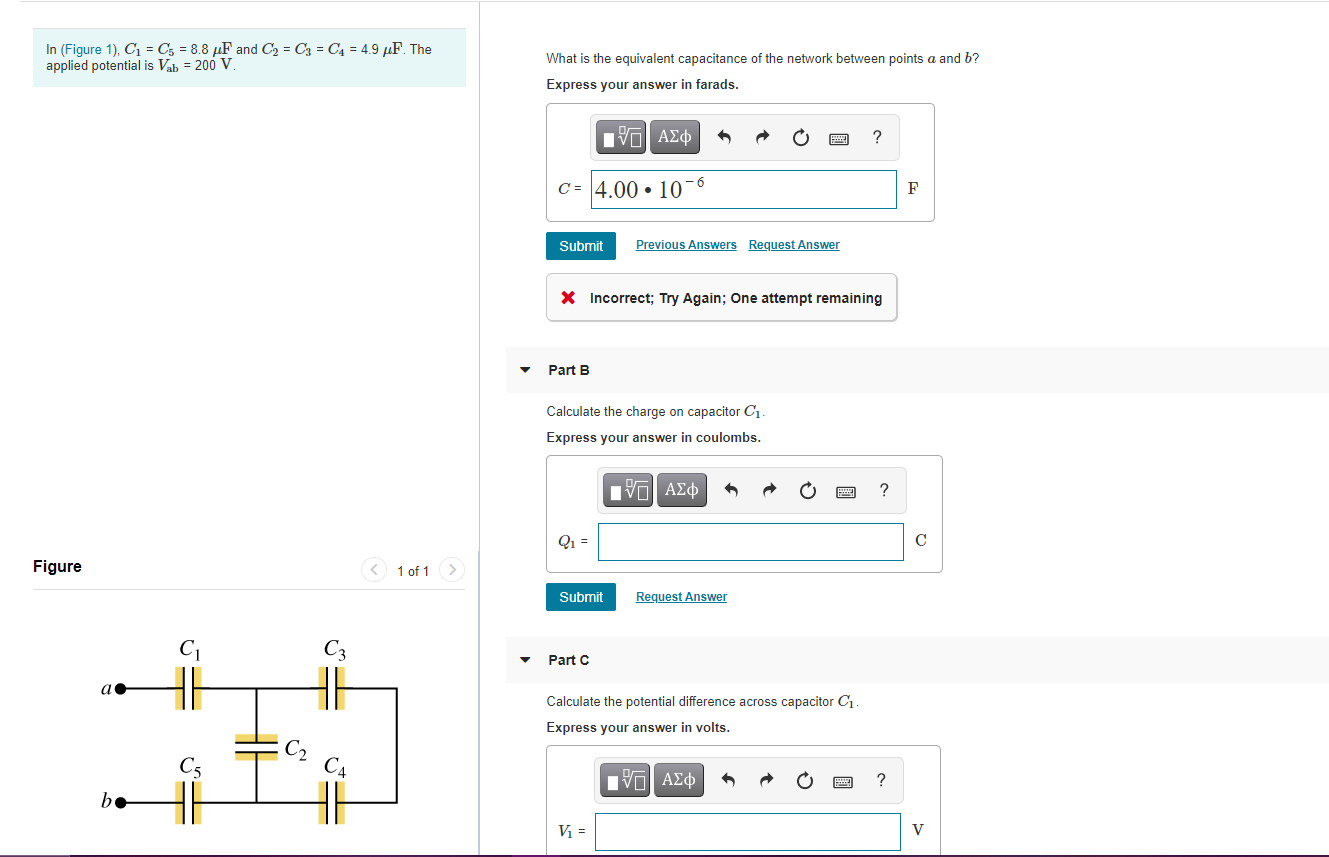Reset the Part A answer with the refresh icon
Image resolution: width=1329 pixels, height=857 pixels.
(x=800, y=137)
